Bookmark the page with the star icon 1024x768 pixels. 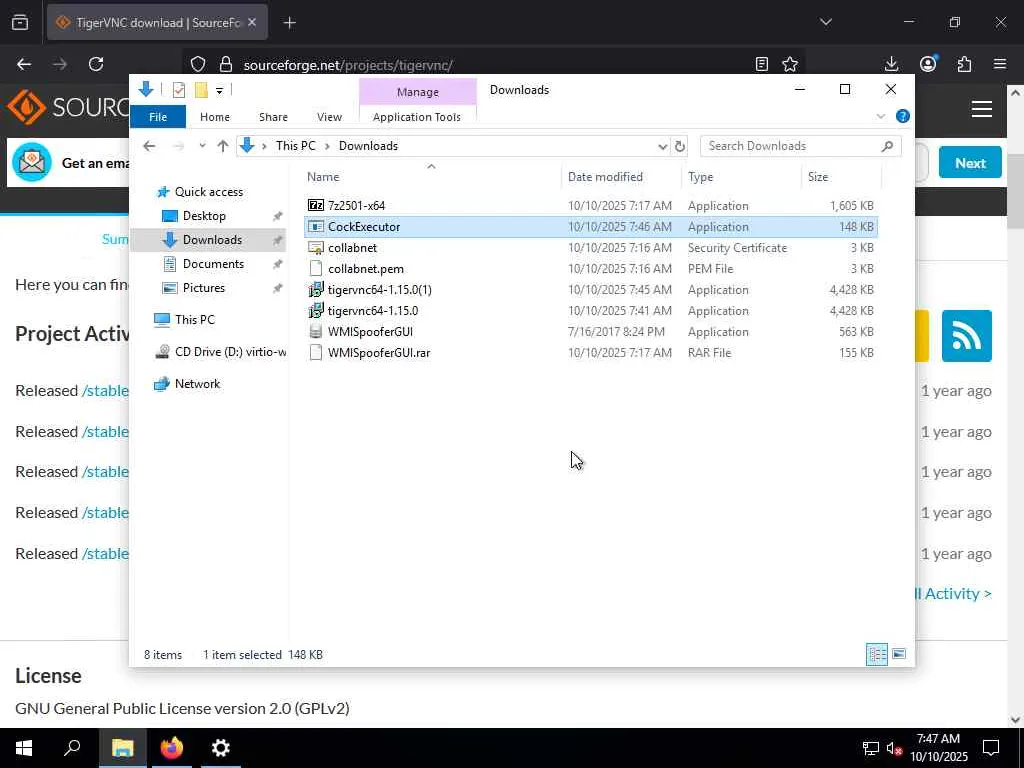[x=790, y=64]
